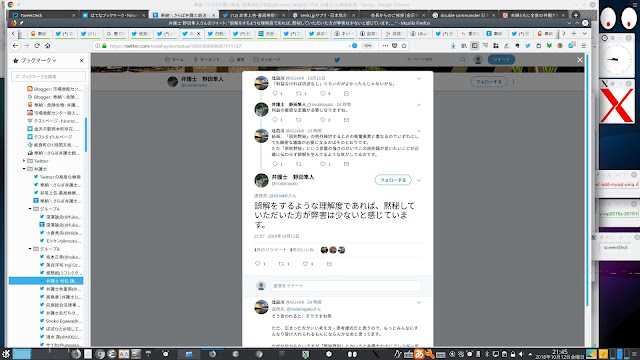Click the green extension toolbar icon
This screenshot has width=640, height=360.
[x=549, y=46]
